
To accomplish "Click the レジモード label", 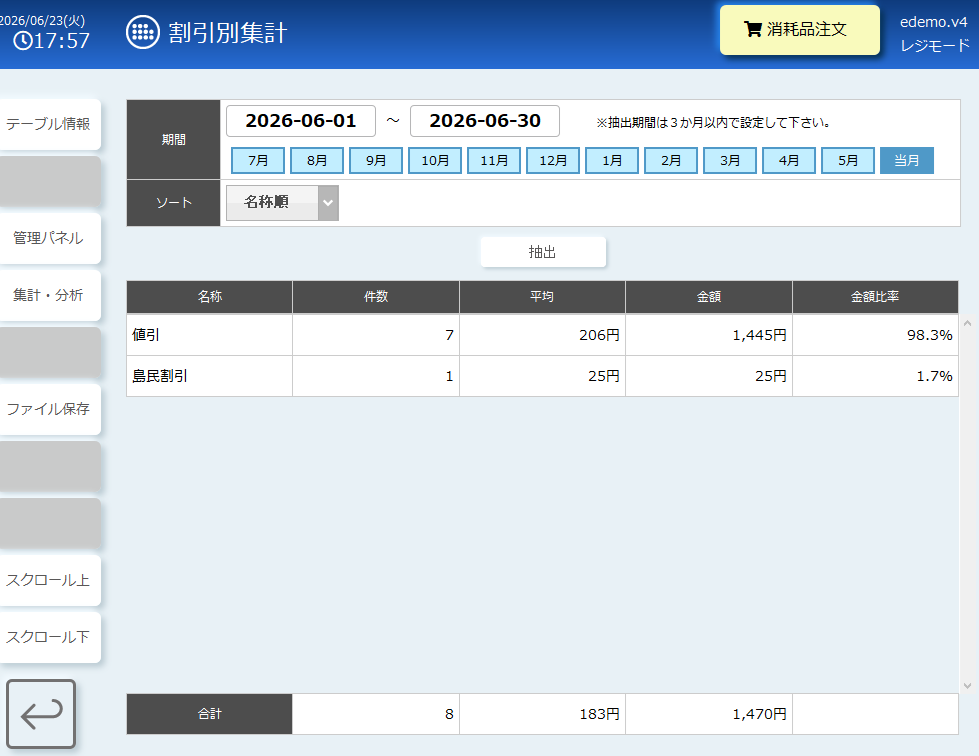I will pyautogui.click(x=935, y=46).
